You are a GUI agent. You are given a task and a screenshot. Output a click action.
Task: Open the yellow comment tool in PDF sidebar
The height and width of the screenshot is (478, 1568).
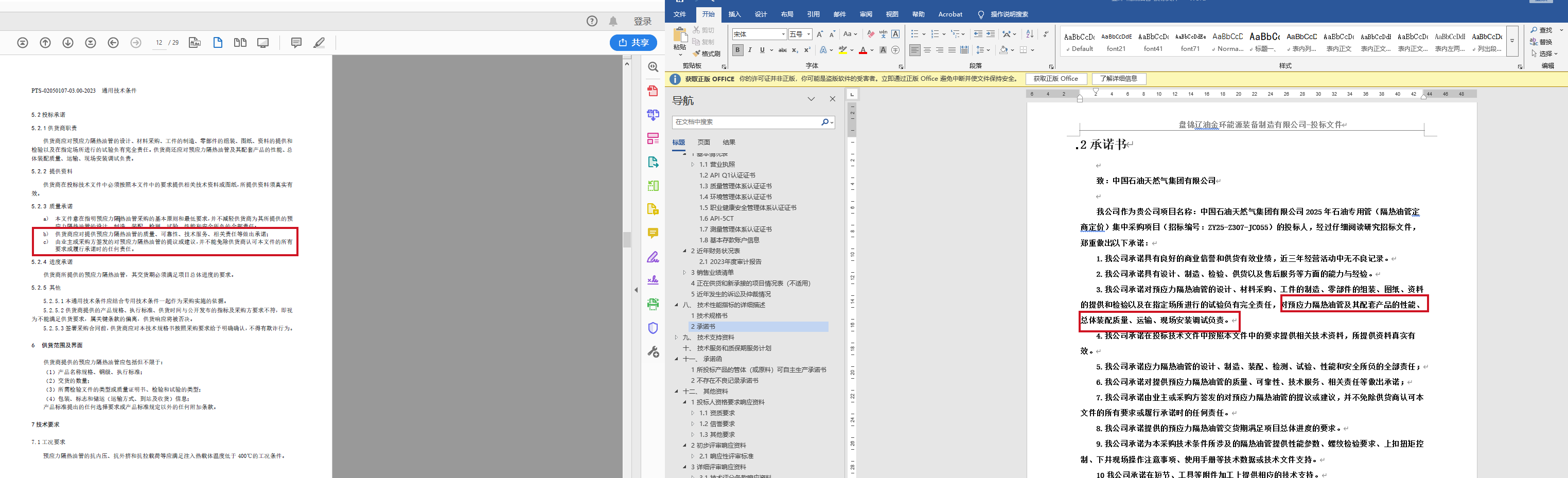tap(653, 233)
